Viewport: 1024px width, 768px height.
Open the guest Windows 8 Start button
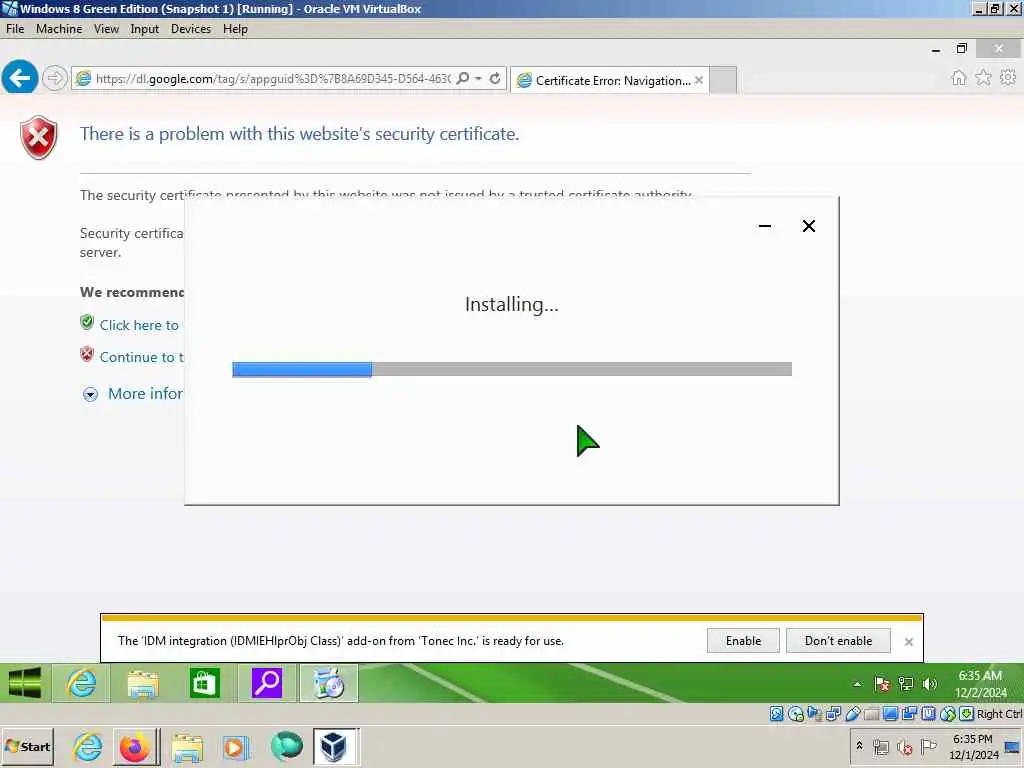(25, 683)
